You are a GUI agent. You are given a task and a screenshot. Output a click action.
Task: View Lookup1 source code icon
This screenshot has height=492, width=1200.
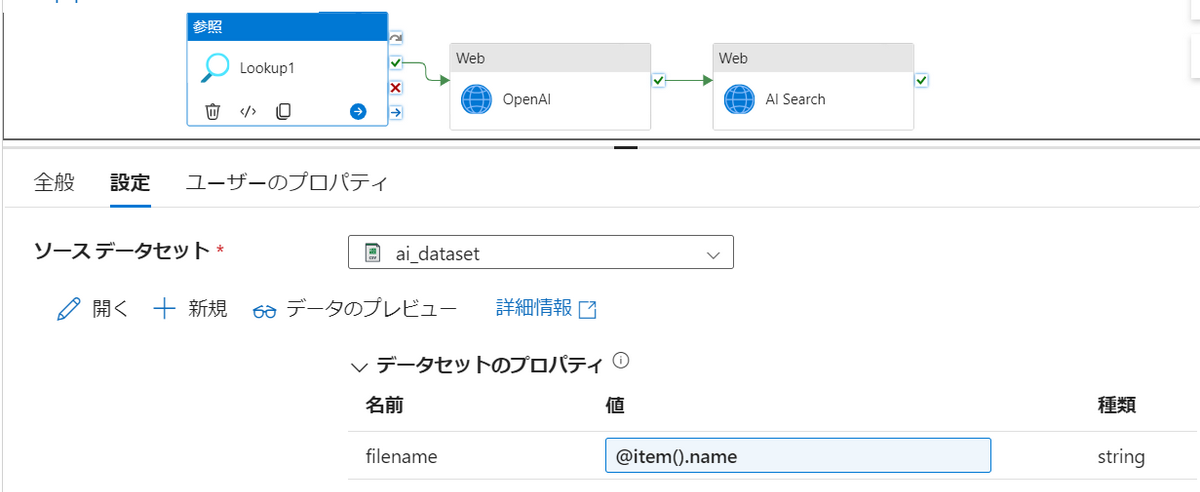(x=248, y=111)
